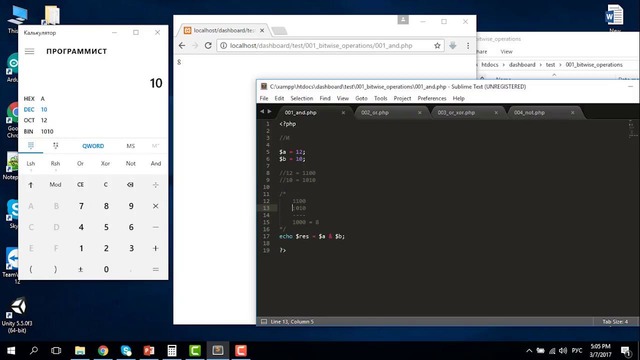Open the Preferences menu in Sublime Text
Screen dimensions: 640x360
432,98
